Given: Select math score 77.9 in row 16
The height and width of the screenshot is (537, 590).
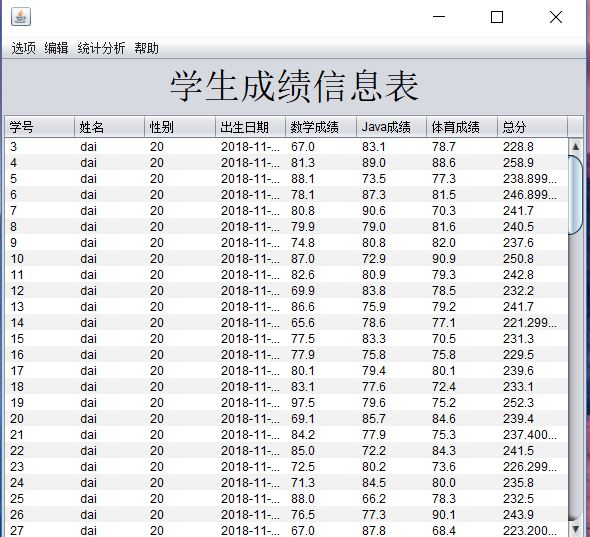Looking at the screenshot, I should (x=321, y=354).
